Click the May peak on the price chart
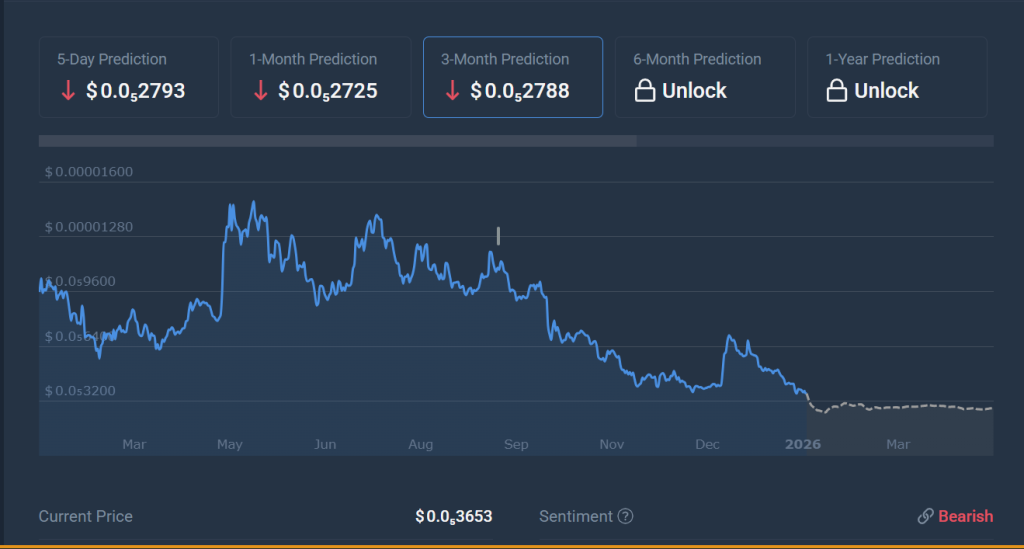Image resolution: width=1024 pixels, height=549 pixels. click(x=252, y=204)
